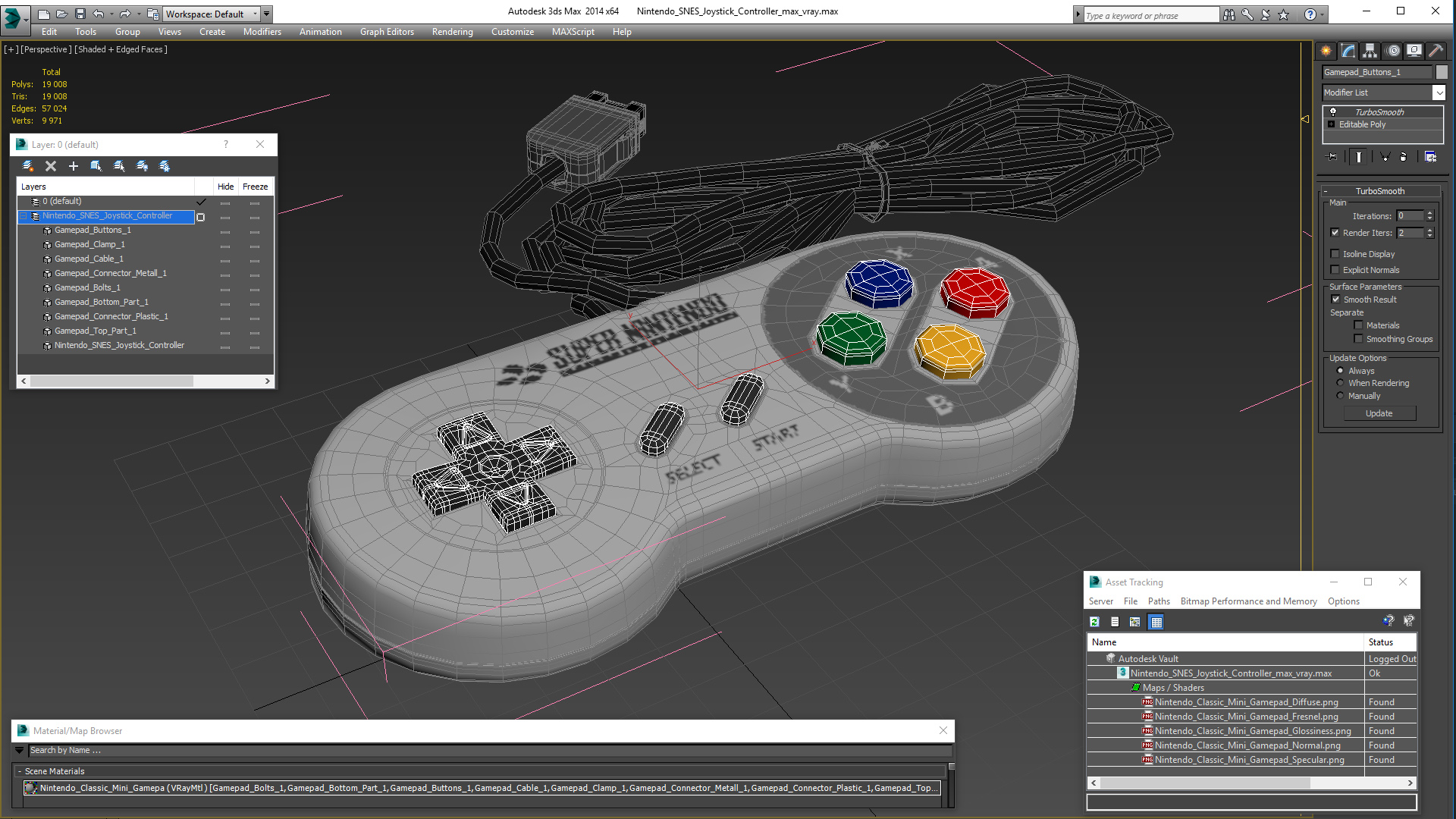Enable Separate by Materials checkbox
The height and width of the screenshot is (819, 1456).
pos(1358,325)
